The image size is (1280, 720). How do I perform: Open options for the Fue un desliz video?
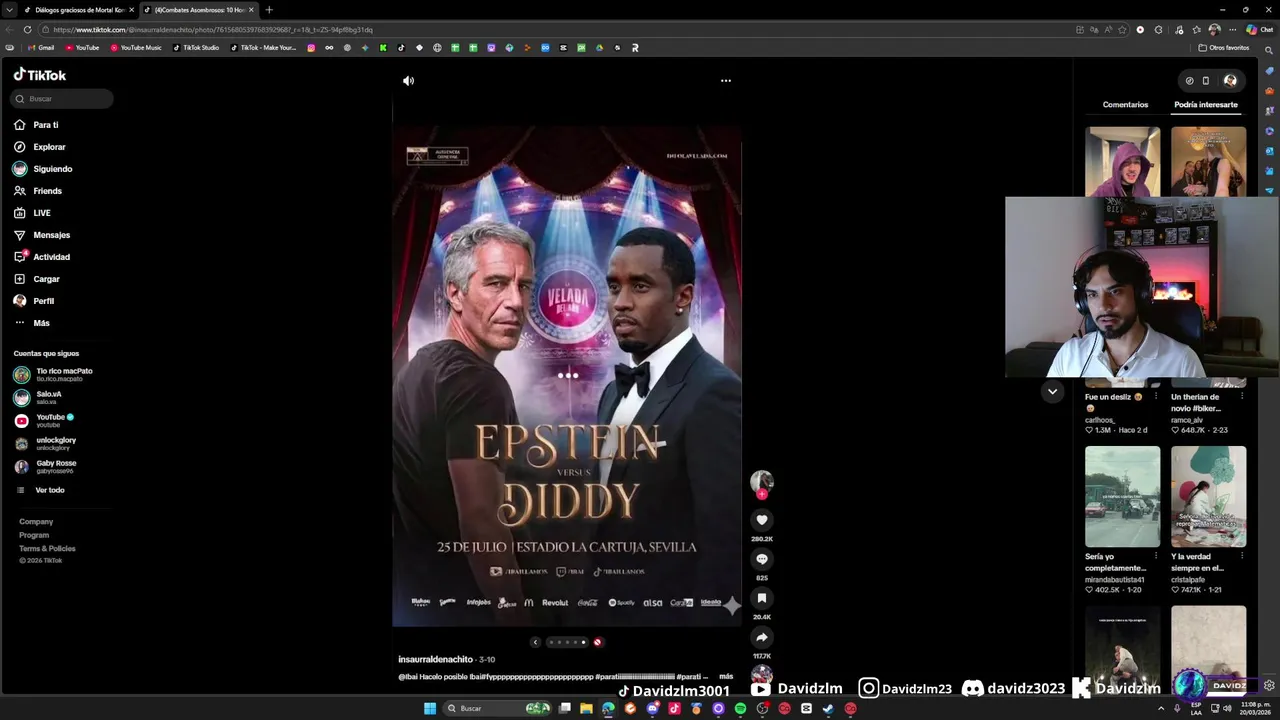tap(1156, 397)
